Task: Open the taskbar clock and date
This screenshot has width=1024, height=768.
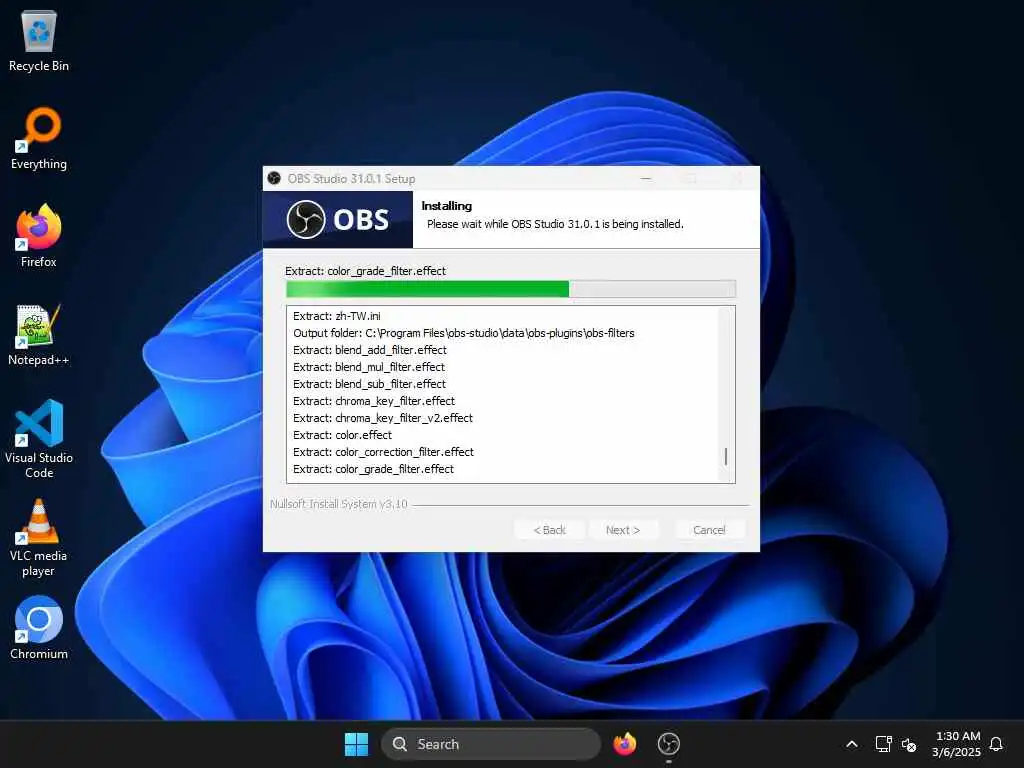Action: click(x=957, y=744)
